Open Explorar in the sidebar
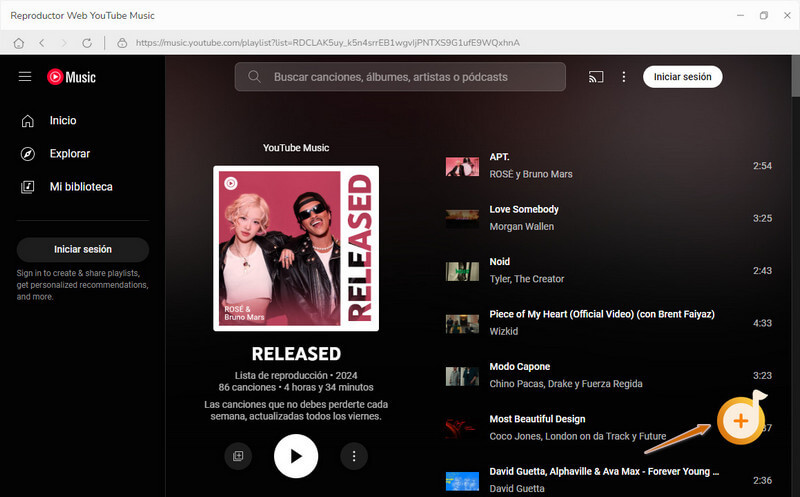800x497 pixels. [x=69, y=154]
